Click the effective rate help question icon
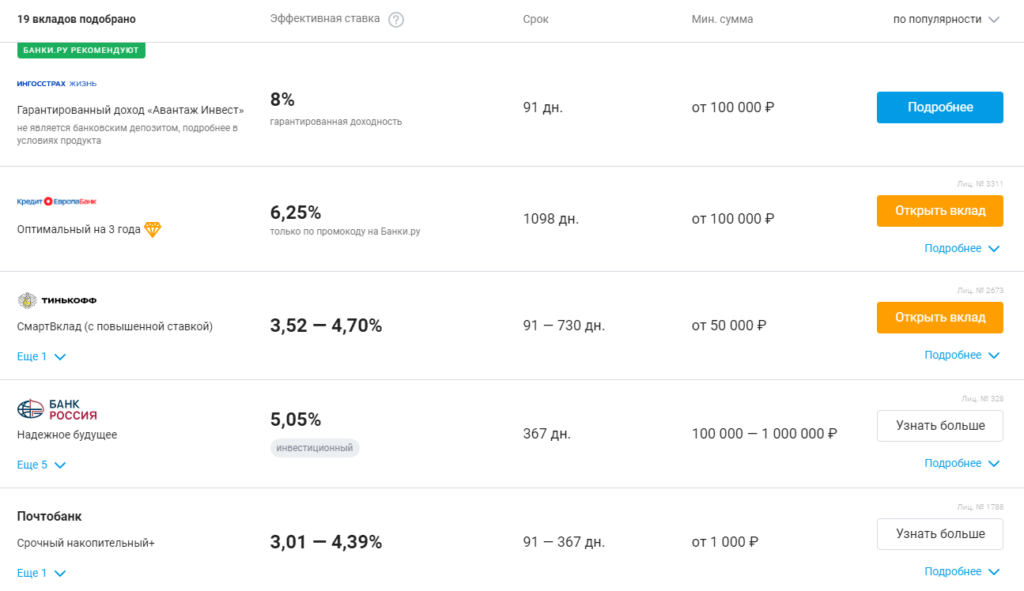Viewport: 1024px width, 591px height. pyautogui.click(x=396, y=20)
